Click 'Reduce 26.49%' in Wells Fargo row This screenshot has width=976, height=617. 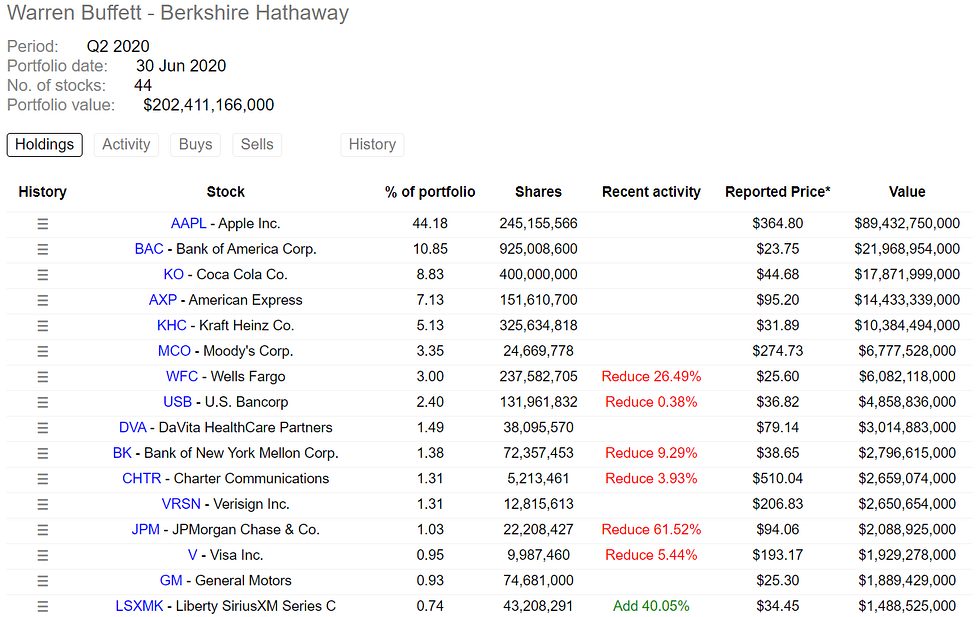pos(651,377)
